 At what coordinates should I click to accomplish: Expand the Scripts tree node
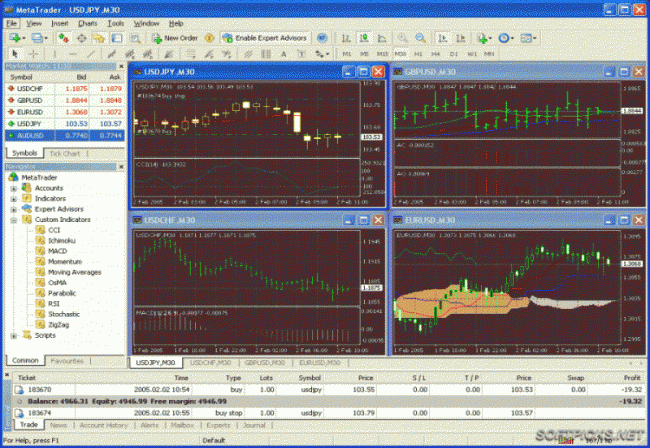tap(13, 336)
